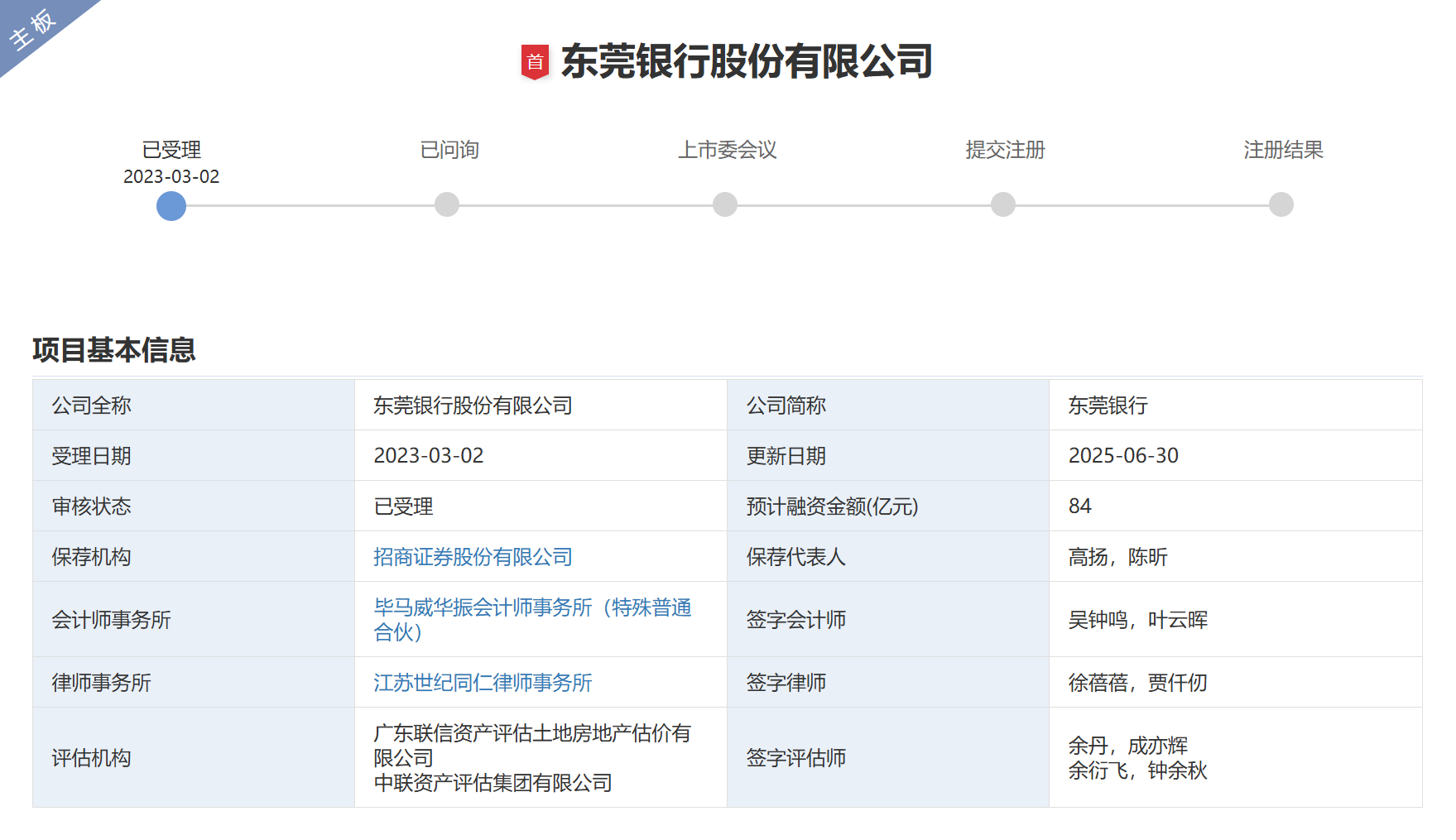This screenshot has height=840, width=1456.
Task: Click the 签字会计师 label cell
Action: click(x=888, y=620)
